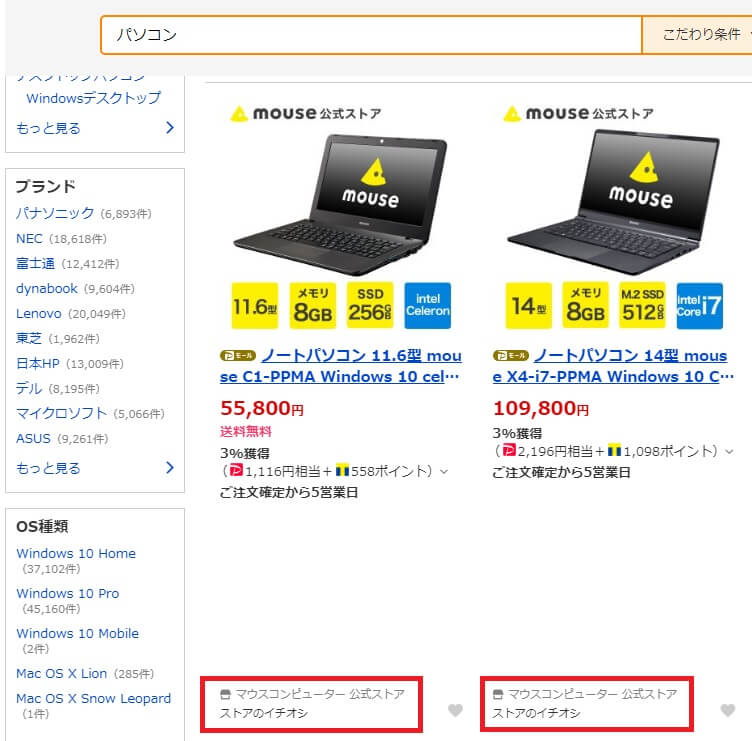Filter by Lenovo brand
Image resolution: width=752 pixels, height=741 pixels.
[x=38, y=314]
